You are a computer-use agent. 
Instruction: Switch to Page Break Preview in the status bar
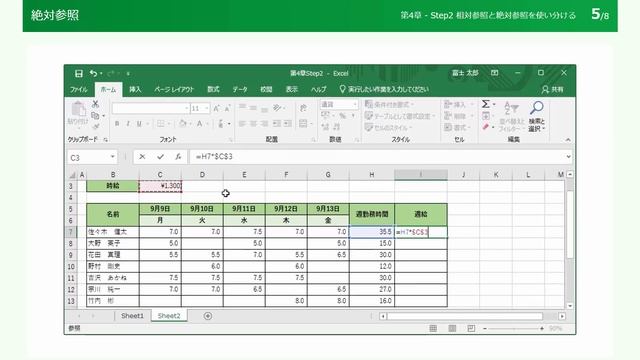click(471, 328)
